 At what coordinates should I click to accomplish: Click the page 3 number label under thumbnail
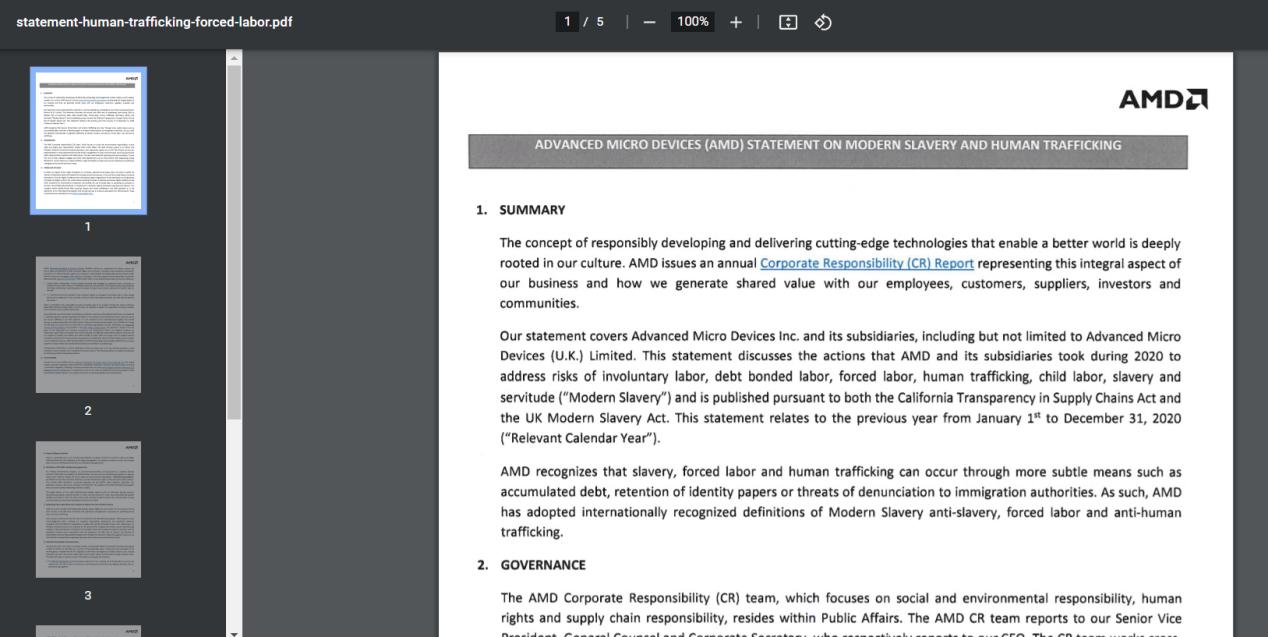pos(88,595)
